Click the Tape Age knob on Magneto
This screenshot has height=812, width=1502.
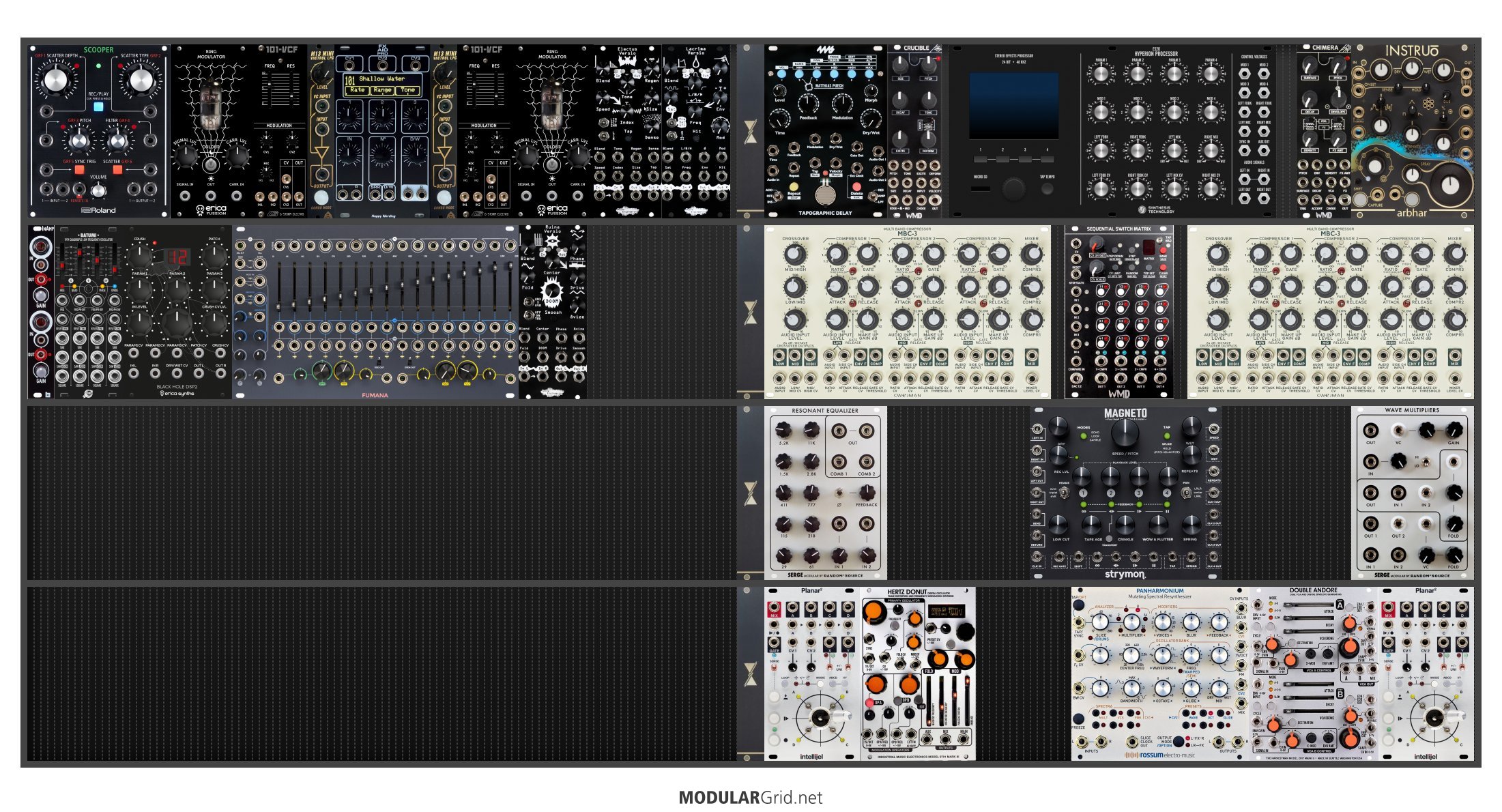[x=1092, y=525]
